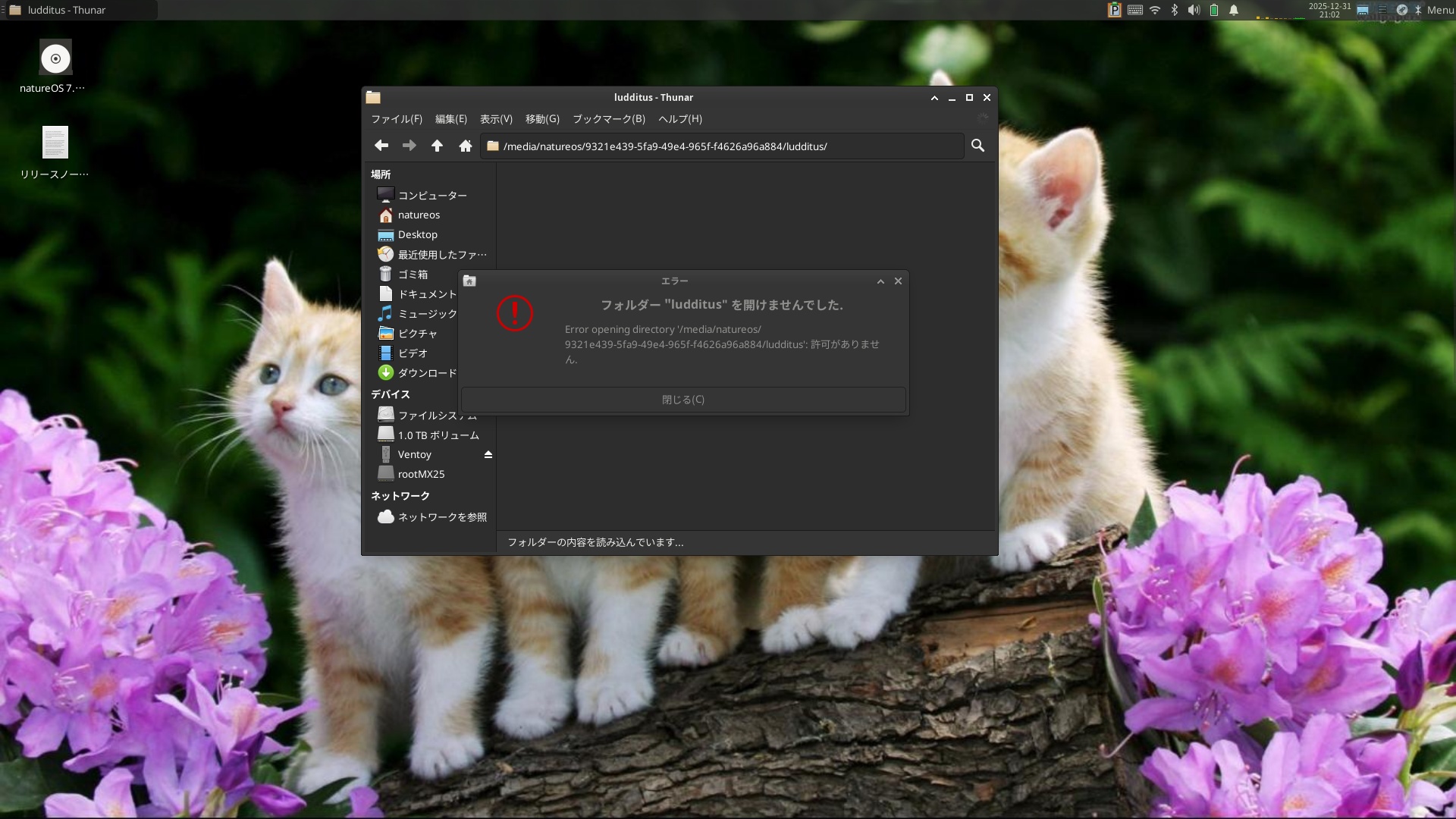This screenshot has width=1456, height=819.
Task: Open the ブックマーク(B) menu
Action: [608, 119]
